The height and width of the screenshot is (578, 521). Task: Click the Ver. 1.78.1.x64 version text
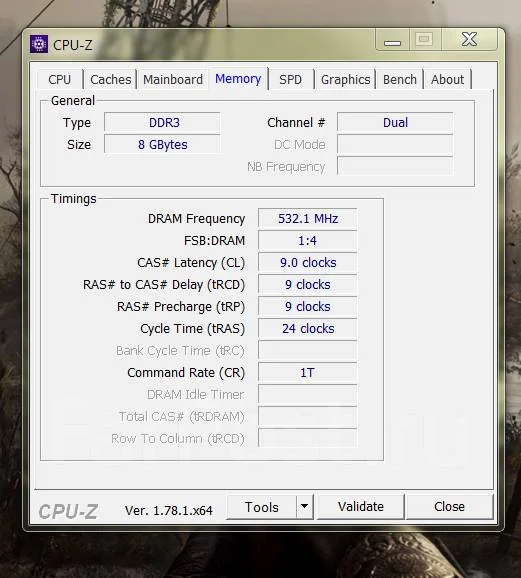coord(169,511)
